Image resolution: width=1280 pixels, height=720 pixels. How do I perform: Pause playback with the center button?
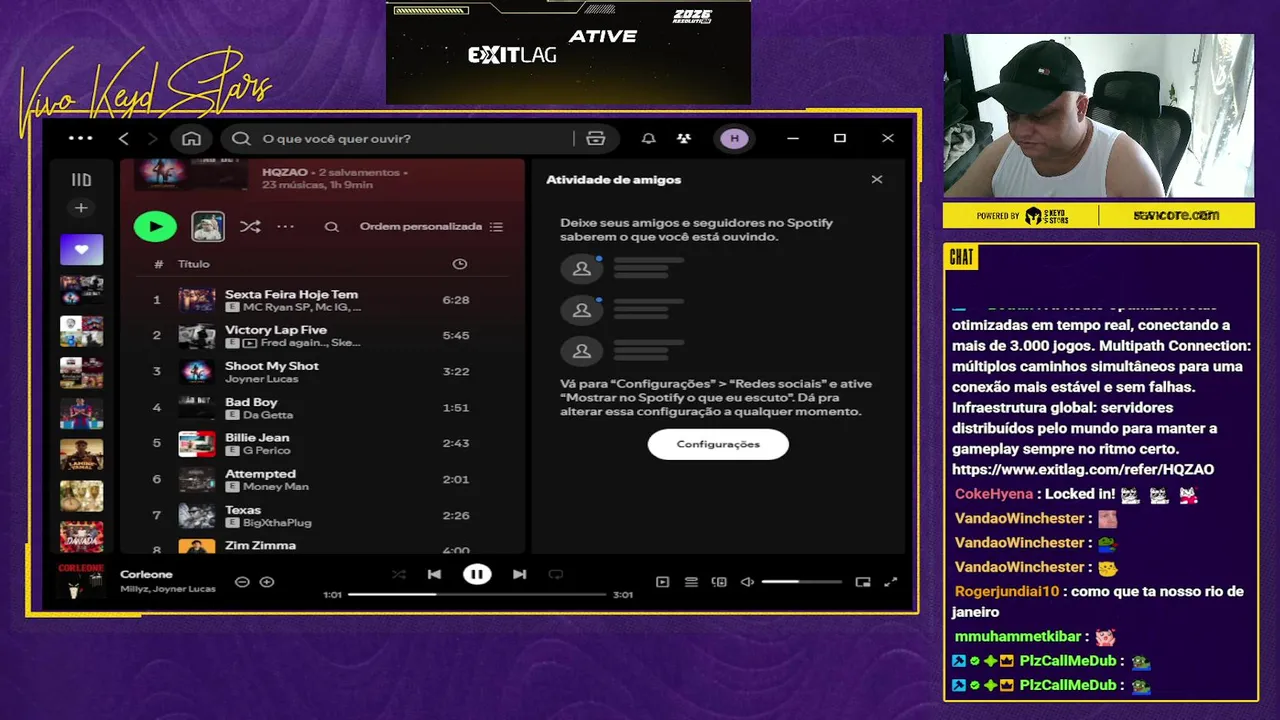point(477,574)
